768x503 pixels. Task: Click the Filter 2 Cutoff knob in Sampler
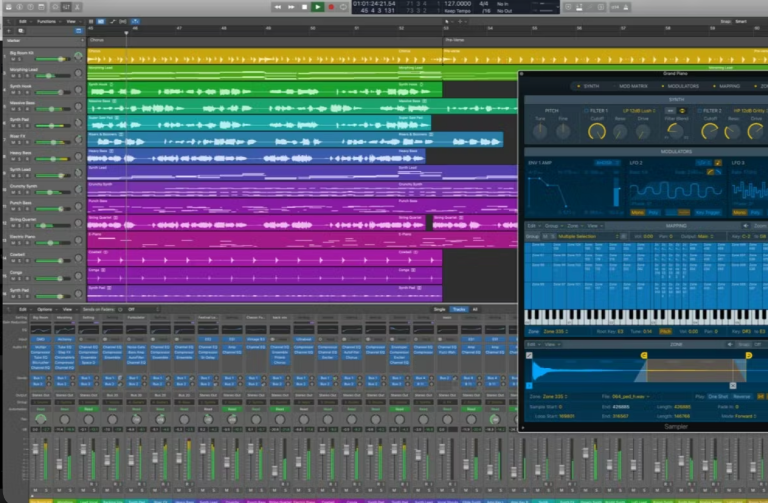tap(710, 130)
